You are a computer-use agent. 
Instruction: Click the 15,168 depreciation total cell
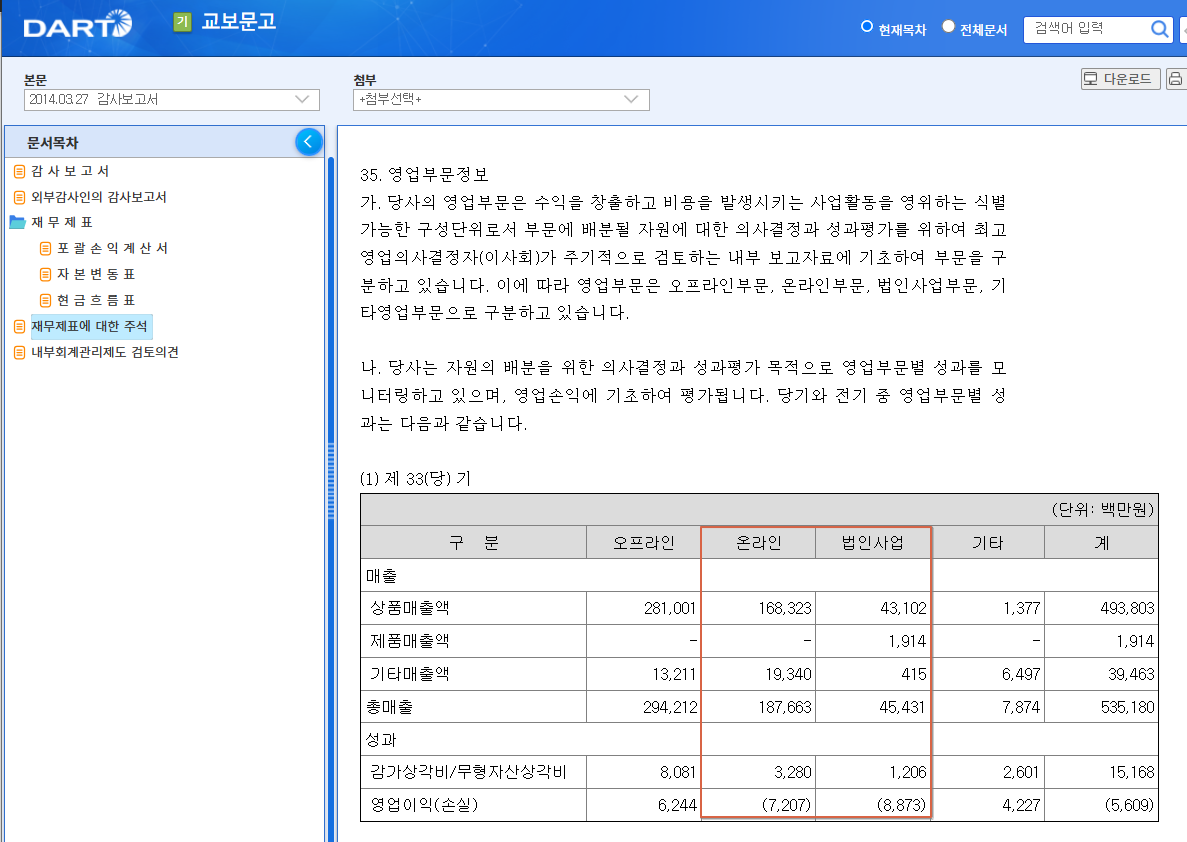[x=1101, y=772]
